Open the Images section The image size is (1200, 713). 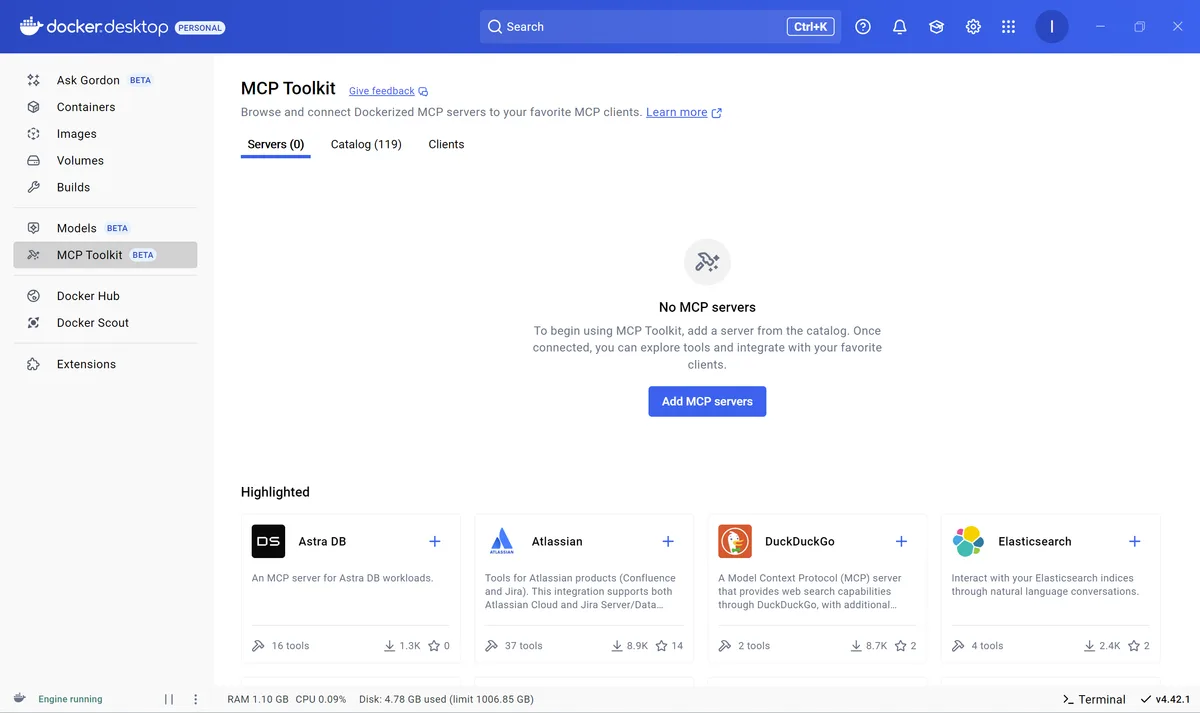coord(105,134)
